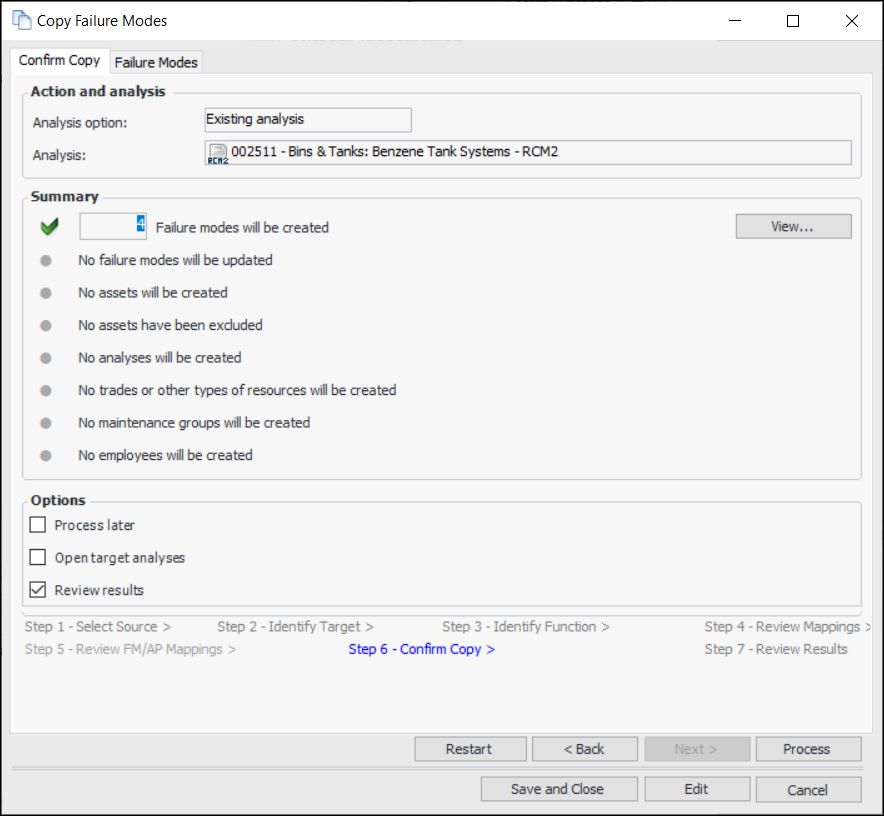Click the Restart button
The width and height of the screenshot is (884, 816).
tap(470, 749)
